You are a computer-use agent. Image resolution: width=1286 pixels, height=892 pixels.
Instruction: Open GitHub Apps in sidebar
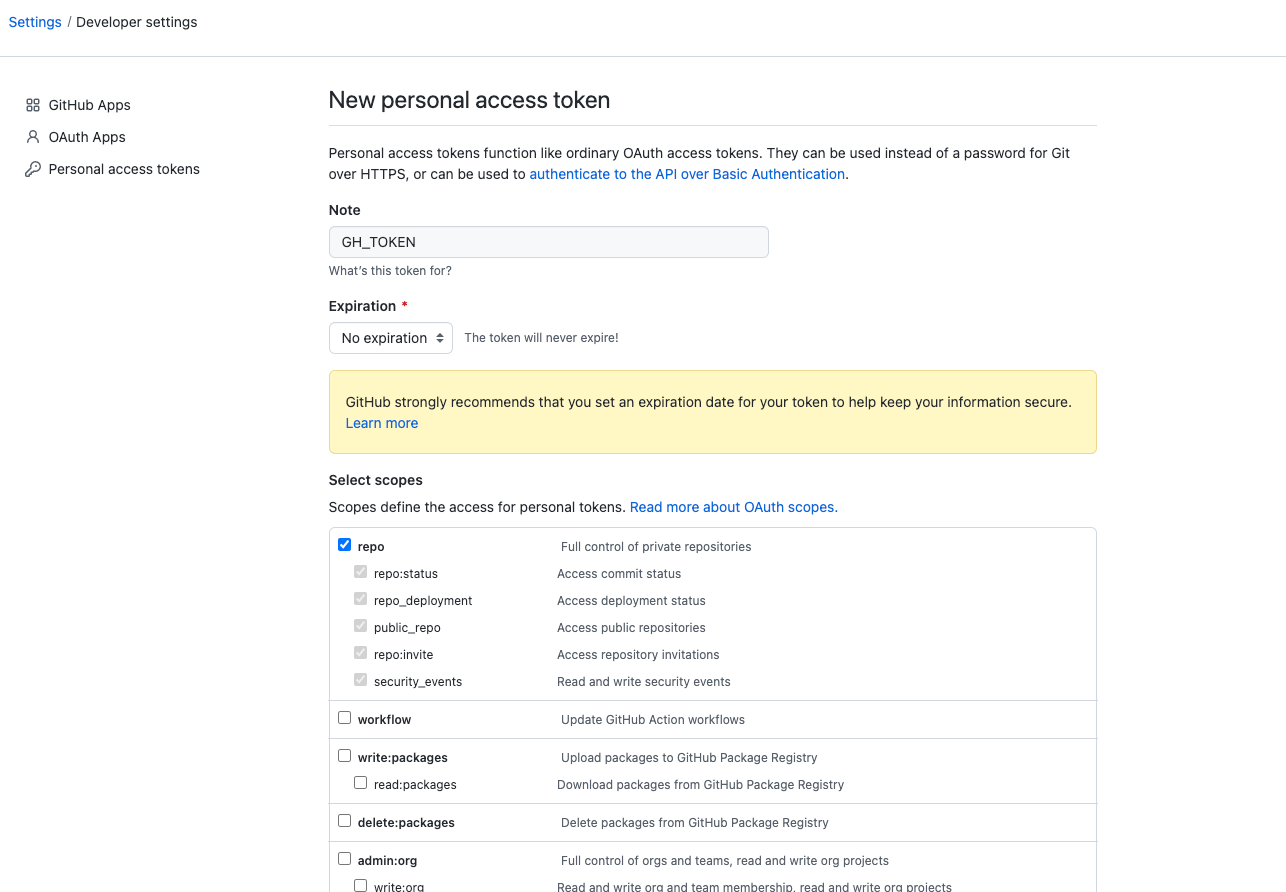pyautogui.click(x=89, y=105)
